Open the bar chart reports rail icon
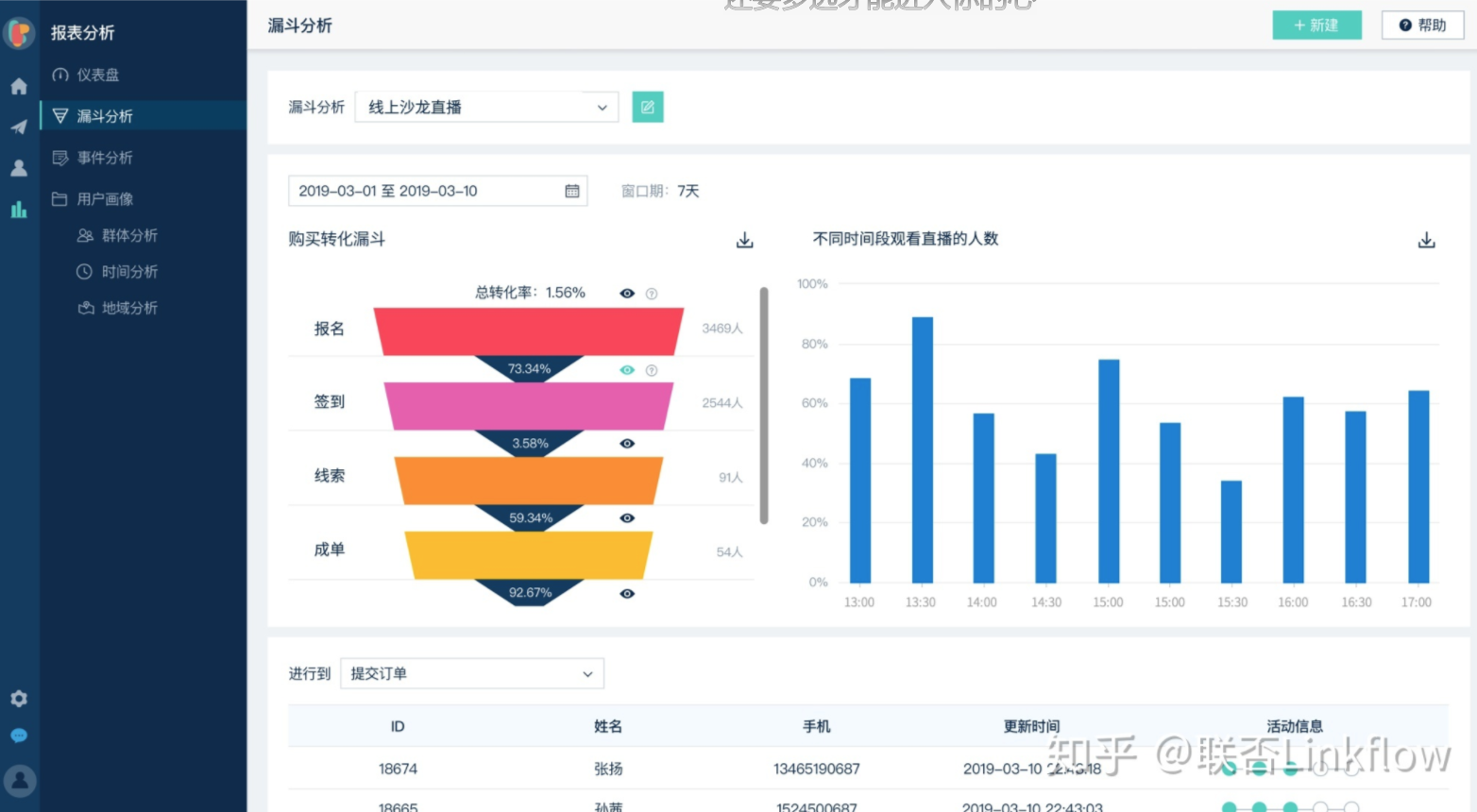Screen dimensions: 1477x812 tap(19, 210)
